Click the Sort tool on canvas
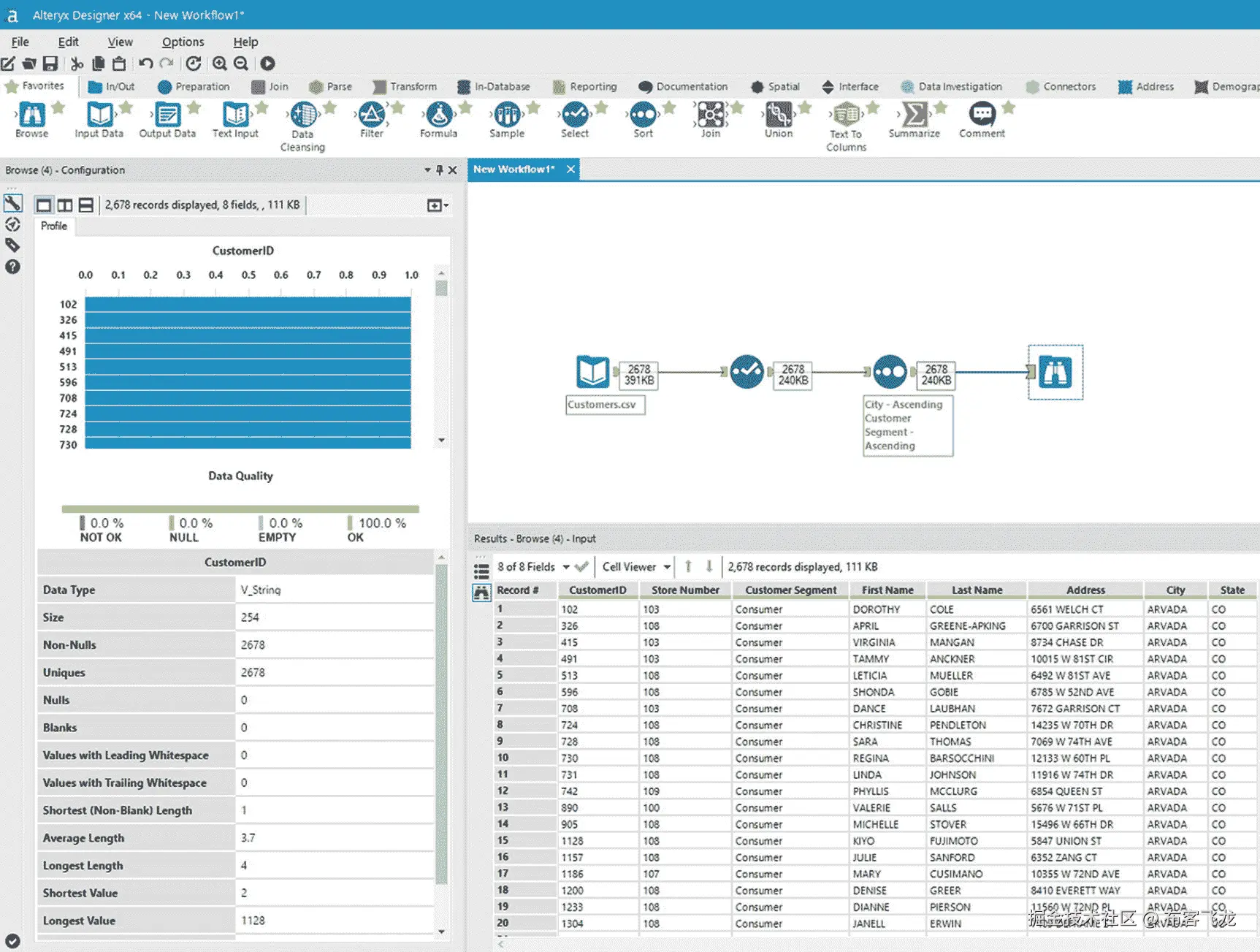 pyautogui.click(x=890, y=372)
